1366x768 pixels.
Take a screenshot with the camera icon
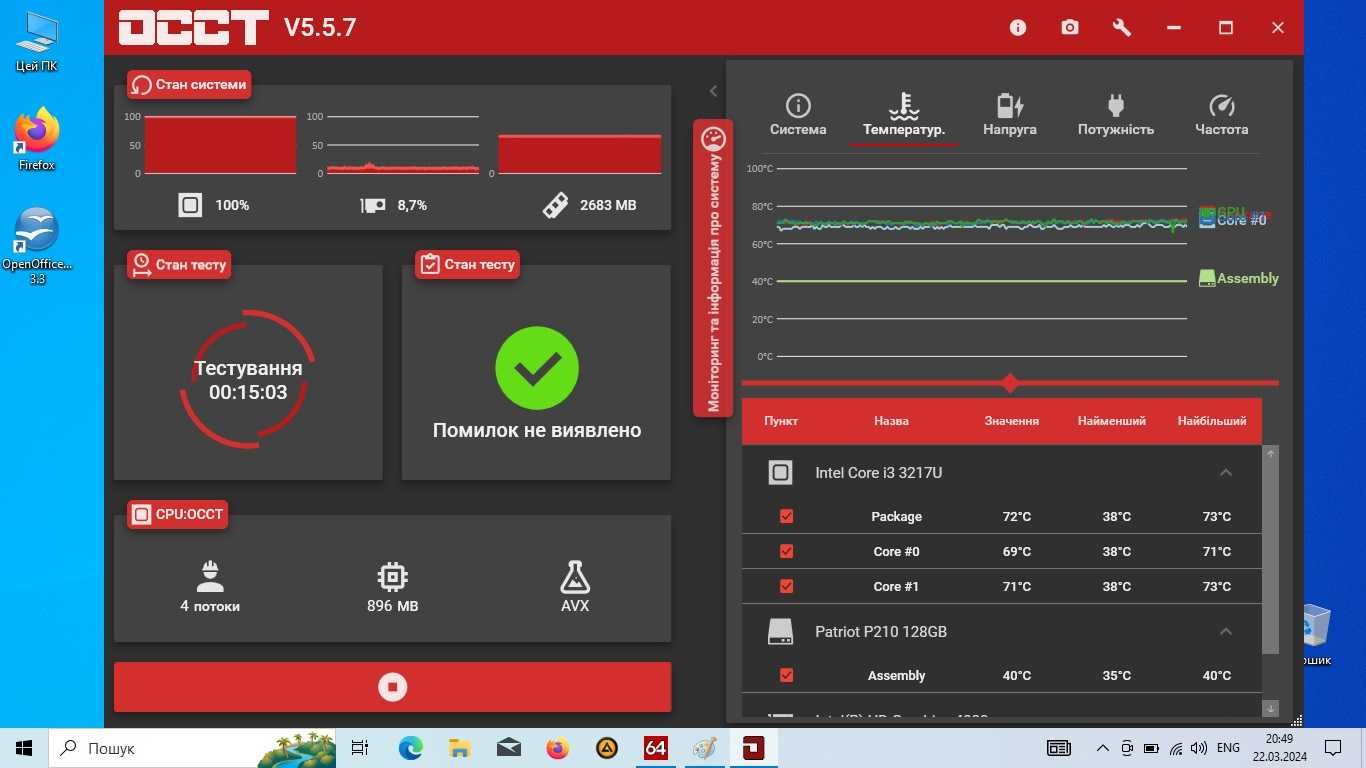[x=1070, y=28]
